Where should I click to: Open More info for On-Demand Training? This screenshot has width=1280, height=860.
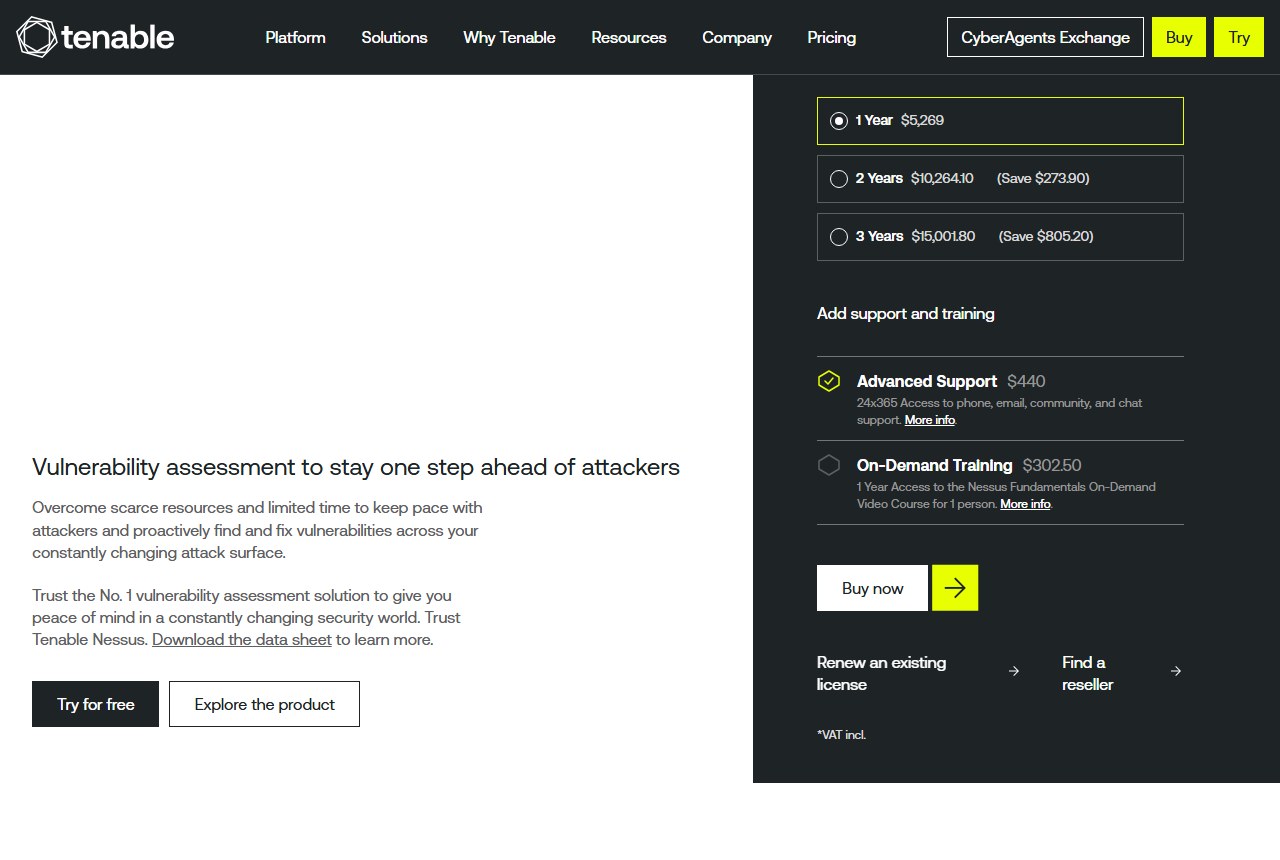(1025, 504)
